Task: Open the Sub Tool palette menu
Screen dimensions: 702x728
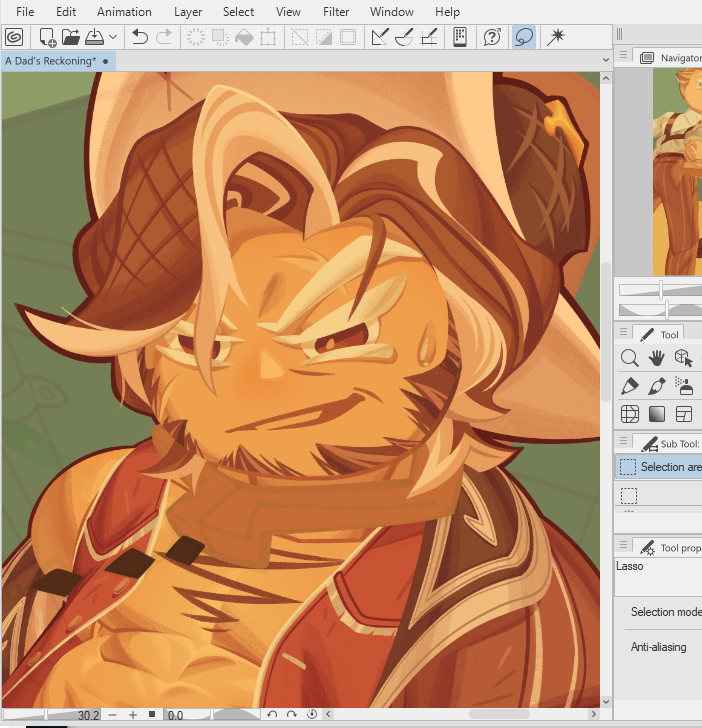Action: pos(624,440)
